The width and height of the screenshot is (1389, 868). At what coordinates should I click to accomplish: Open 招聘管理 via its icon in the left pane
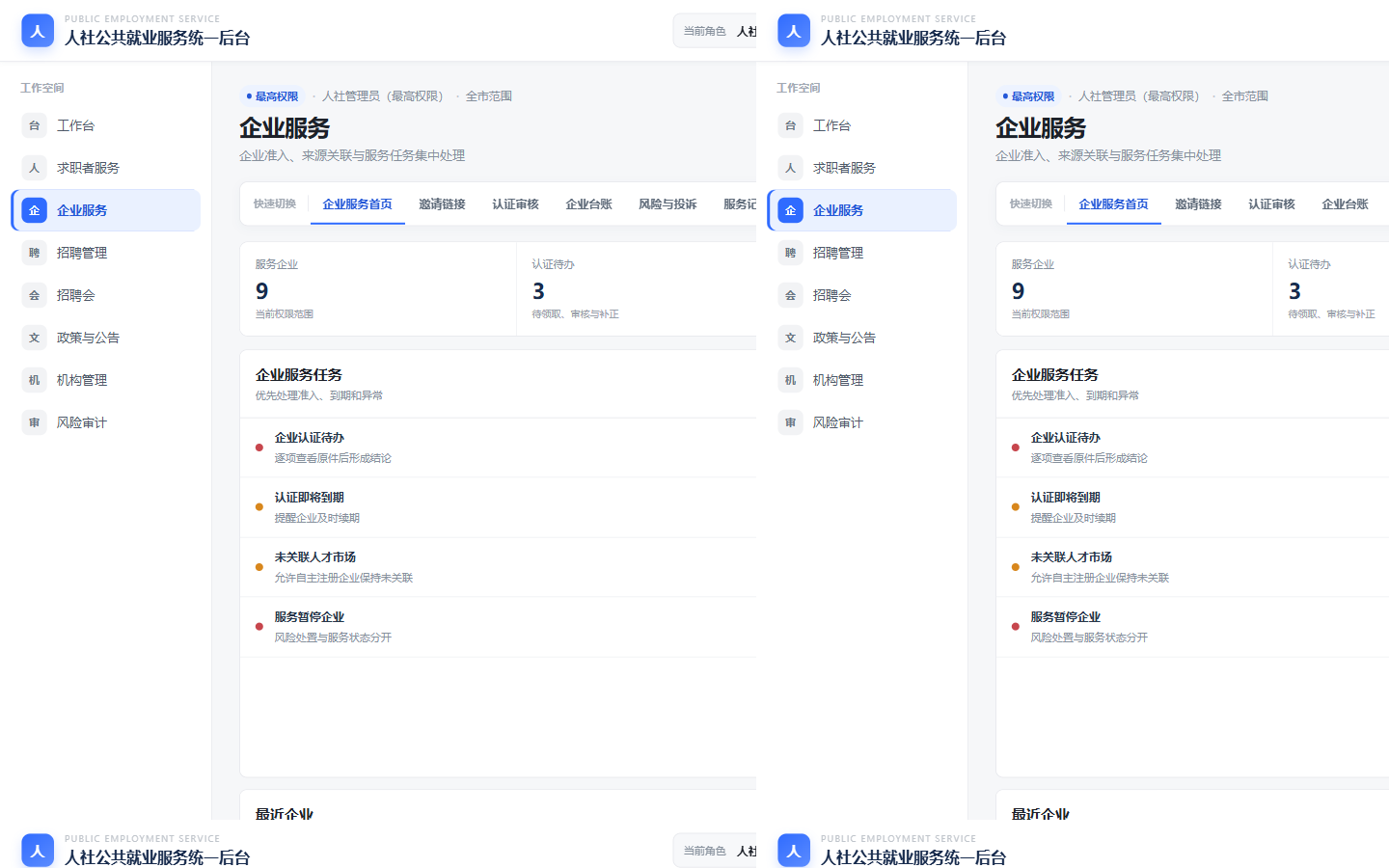coord(34,253)
